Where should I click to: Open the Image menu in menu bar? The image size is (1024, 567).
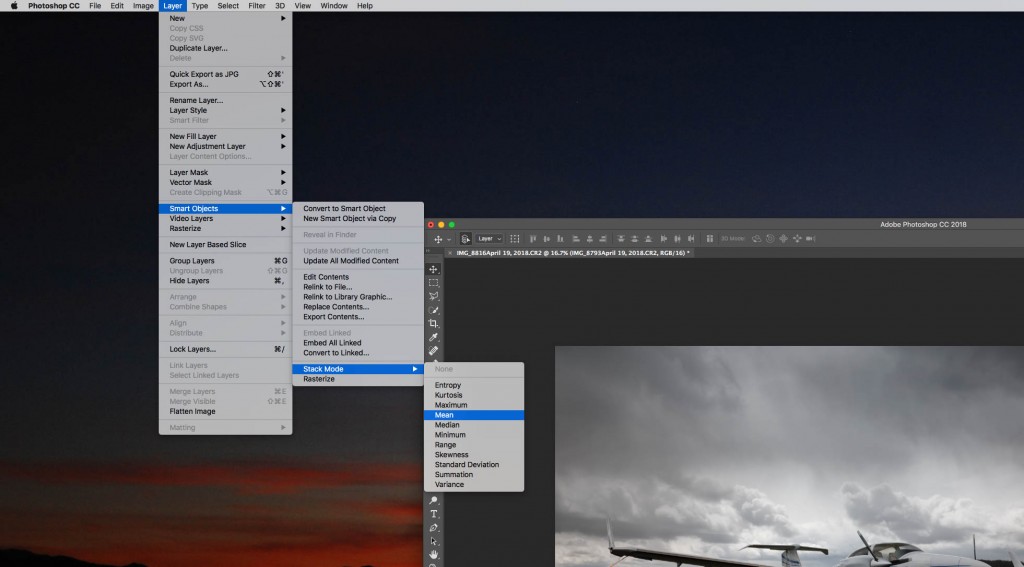point(143,6)
